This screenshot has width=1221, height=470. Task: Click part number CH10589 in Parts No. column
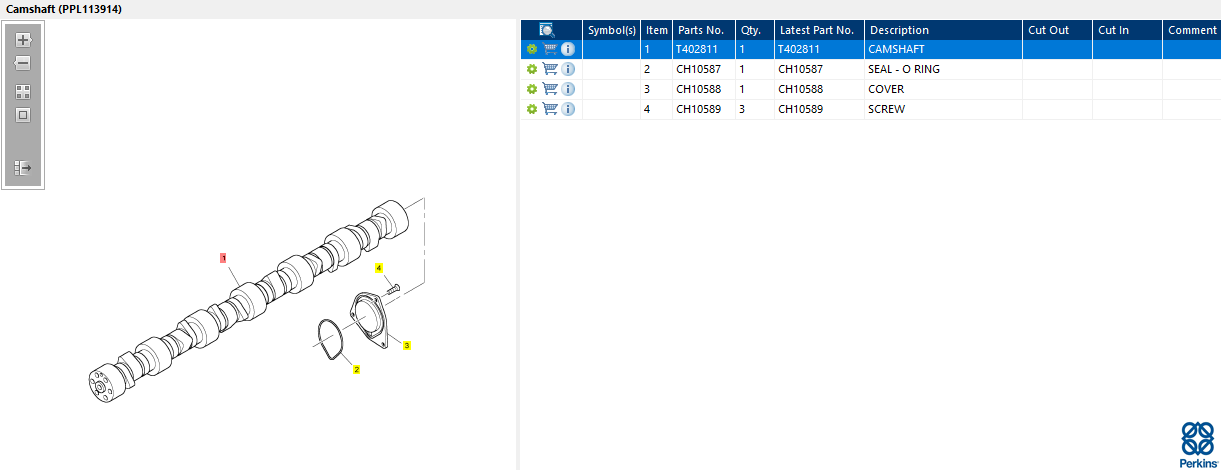699,109
